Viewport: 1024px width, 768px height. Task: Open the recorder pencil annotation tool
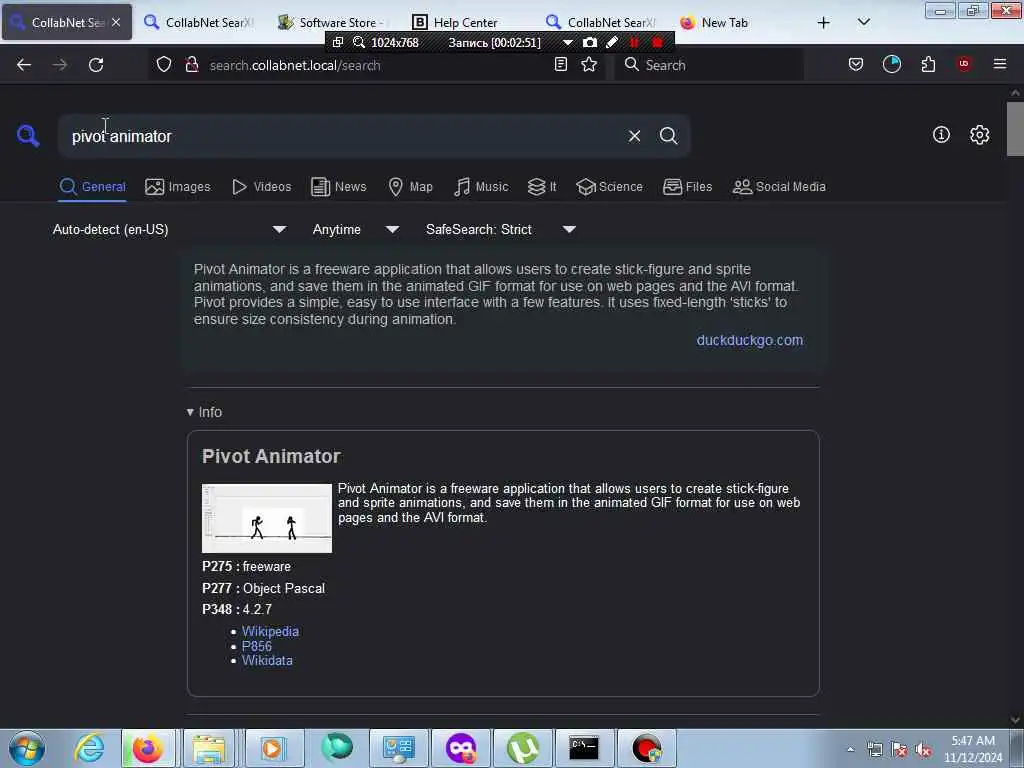pos(612,42)
